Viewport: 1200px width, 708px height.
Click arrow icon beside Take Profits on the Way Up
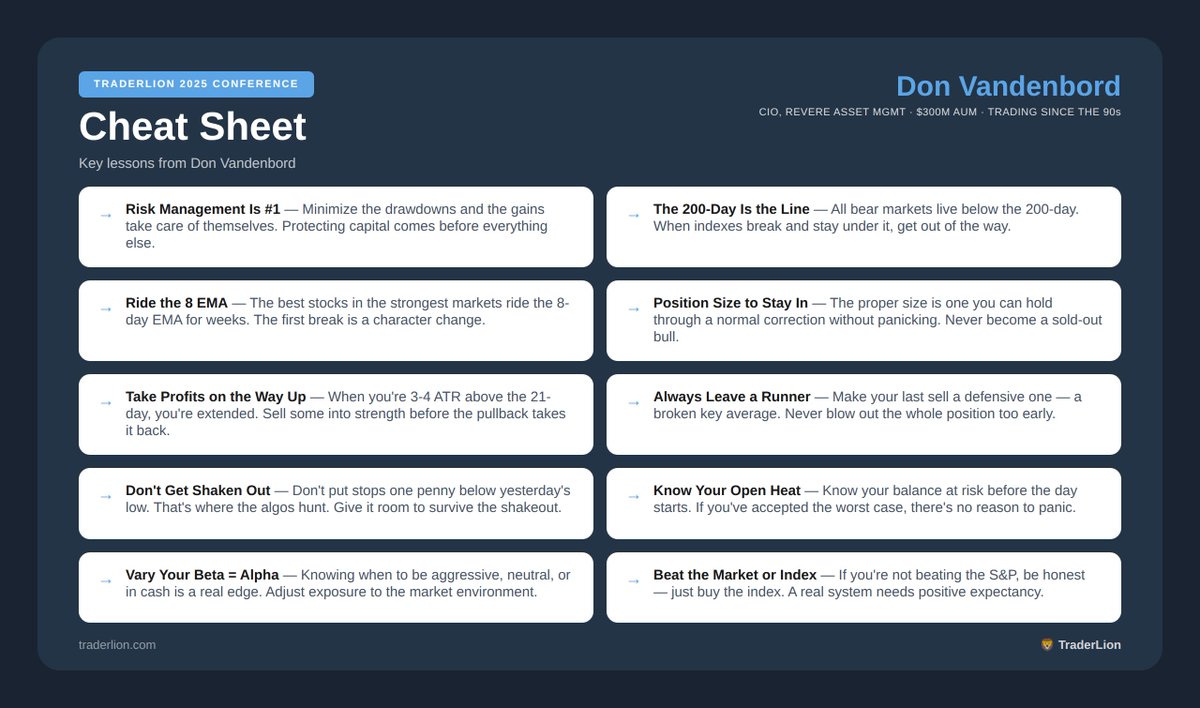105,403
